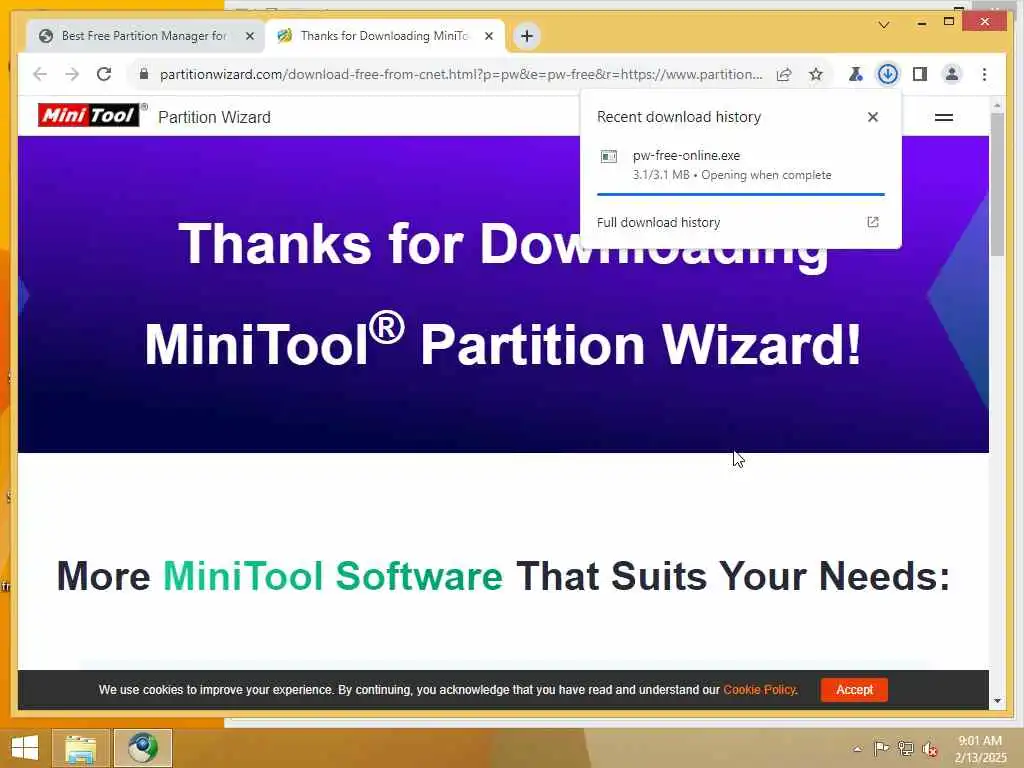Screen dimensions: 1024x768
Task: Click the page vertical scrollbar thumb
Action: click(x=997, y=184)
